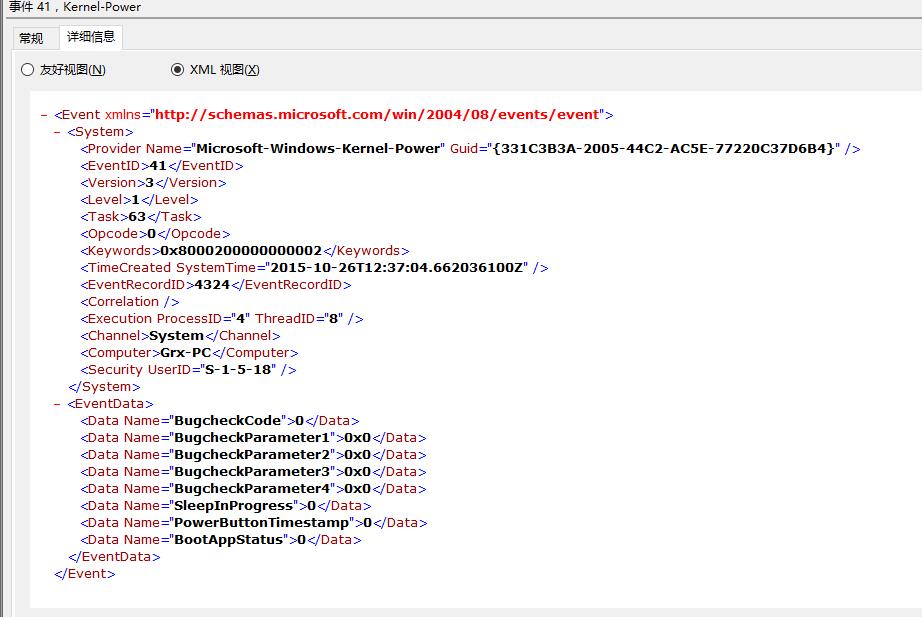Collapse the EventData XML node
Viewport: 922px width, 617px height.
[57, 404]
